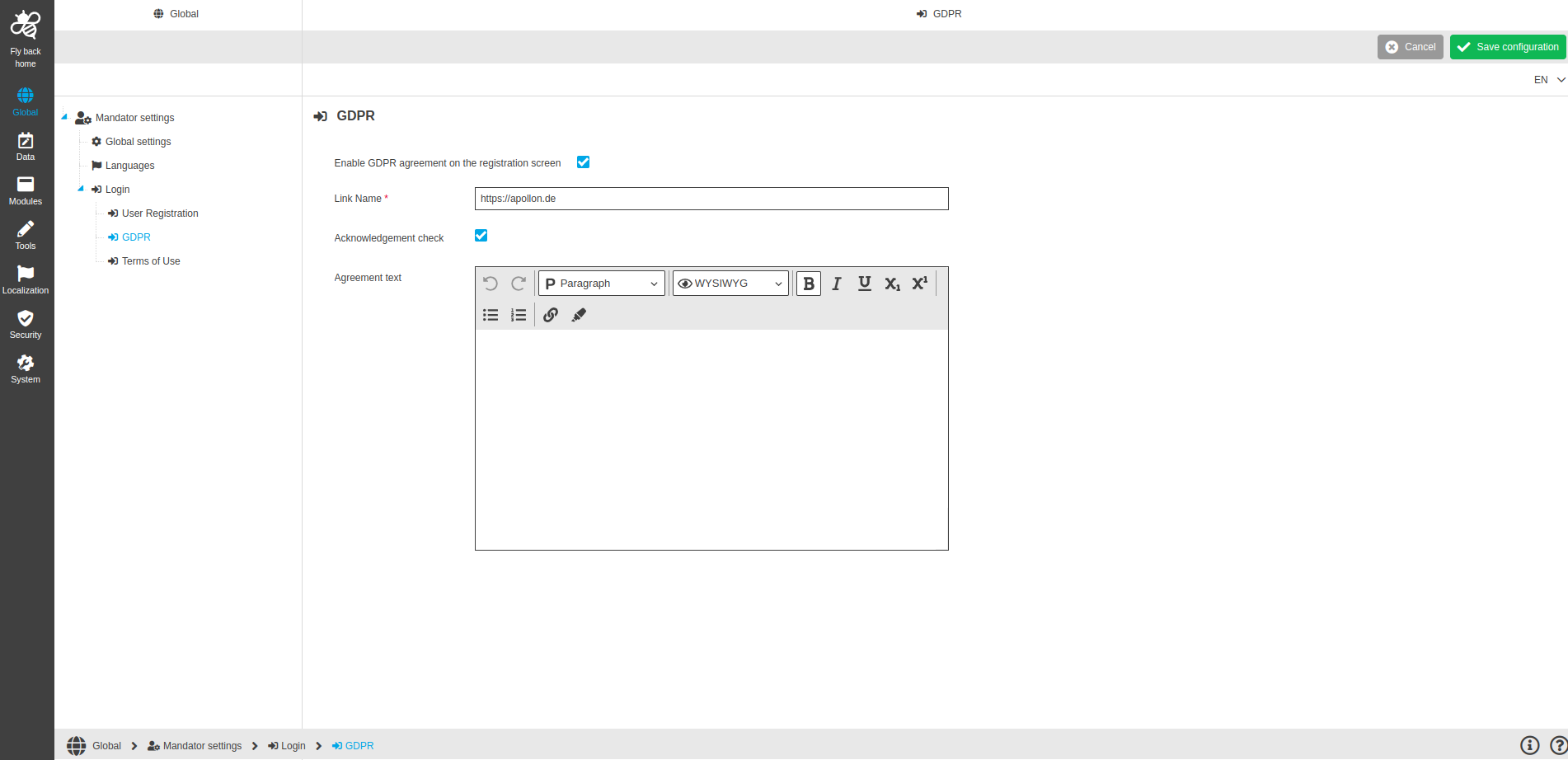Viewport: 1568px width, 760px height.
Task: Disable GDPR agreement on registration checkbox
Action: (583, 162)
